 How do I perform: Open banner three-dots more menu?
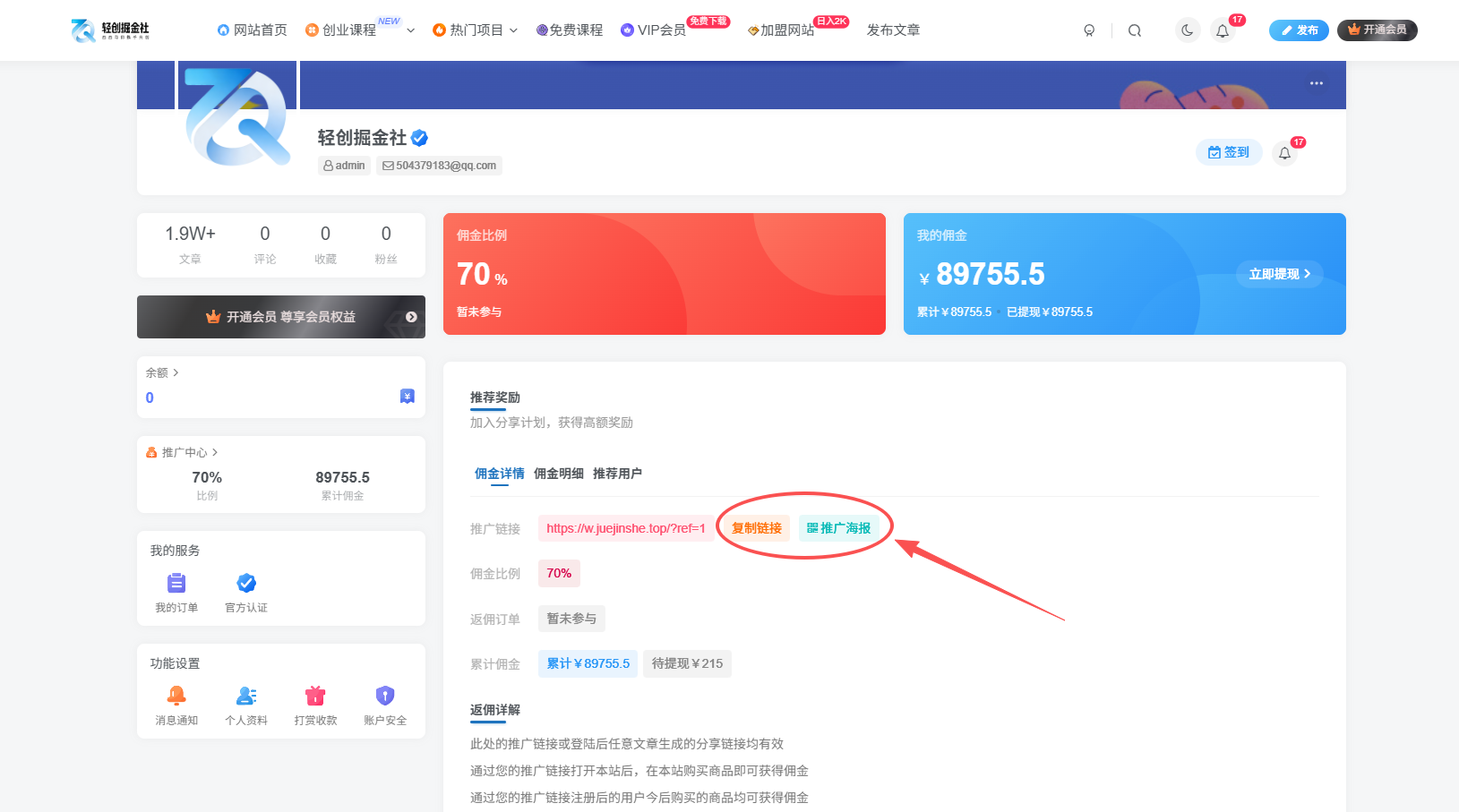coord(1316,83)
